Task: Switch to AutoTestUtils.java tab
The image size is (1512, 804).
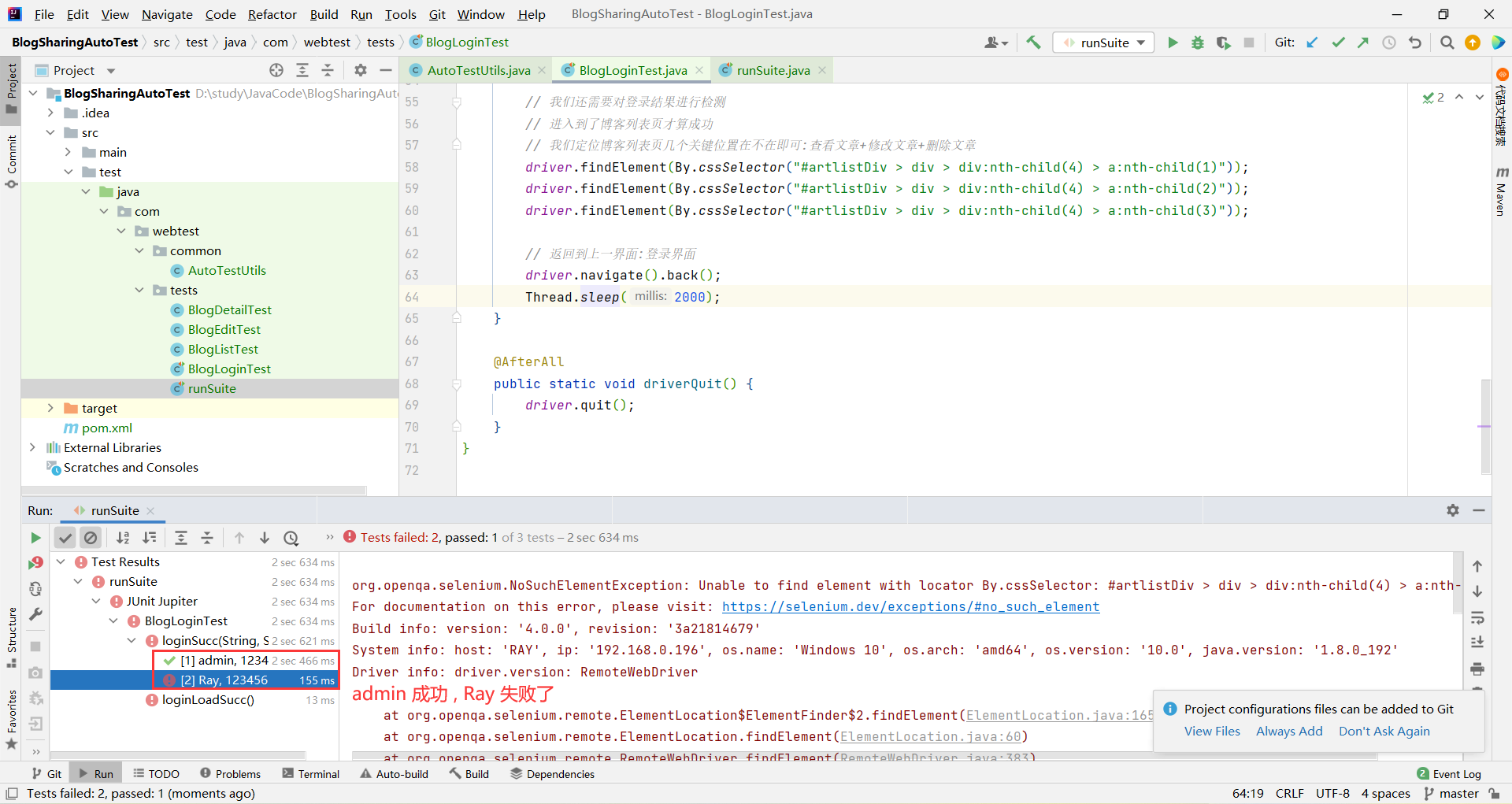Action: point(479,70)
